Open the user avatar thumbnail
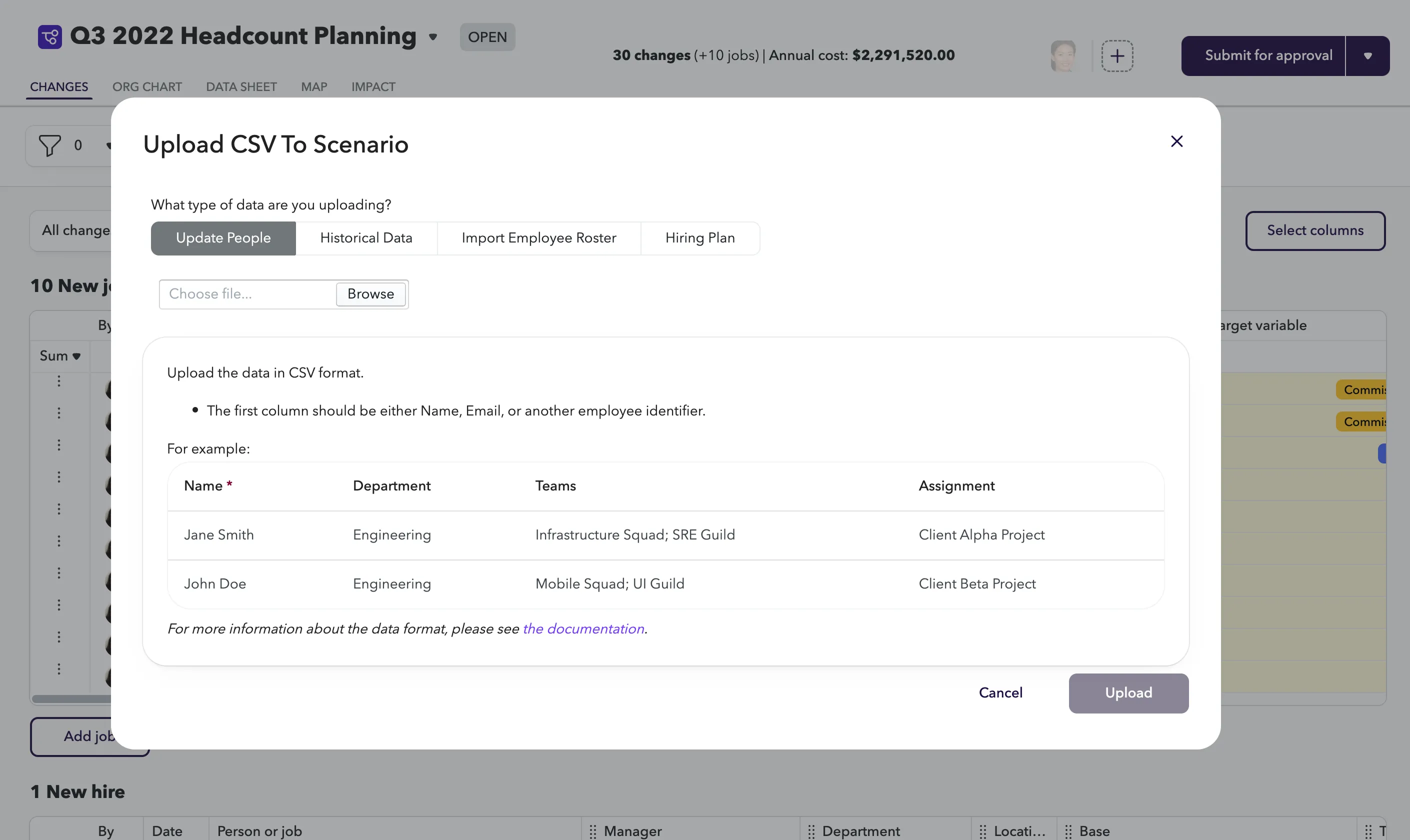The width and height of the screenshot is (1410, 840). click(1063, 55)
